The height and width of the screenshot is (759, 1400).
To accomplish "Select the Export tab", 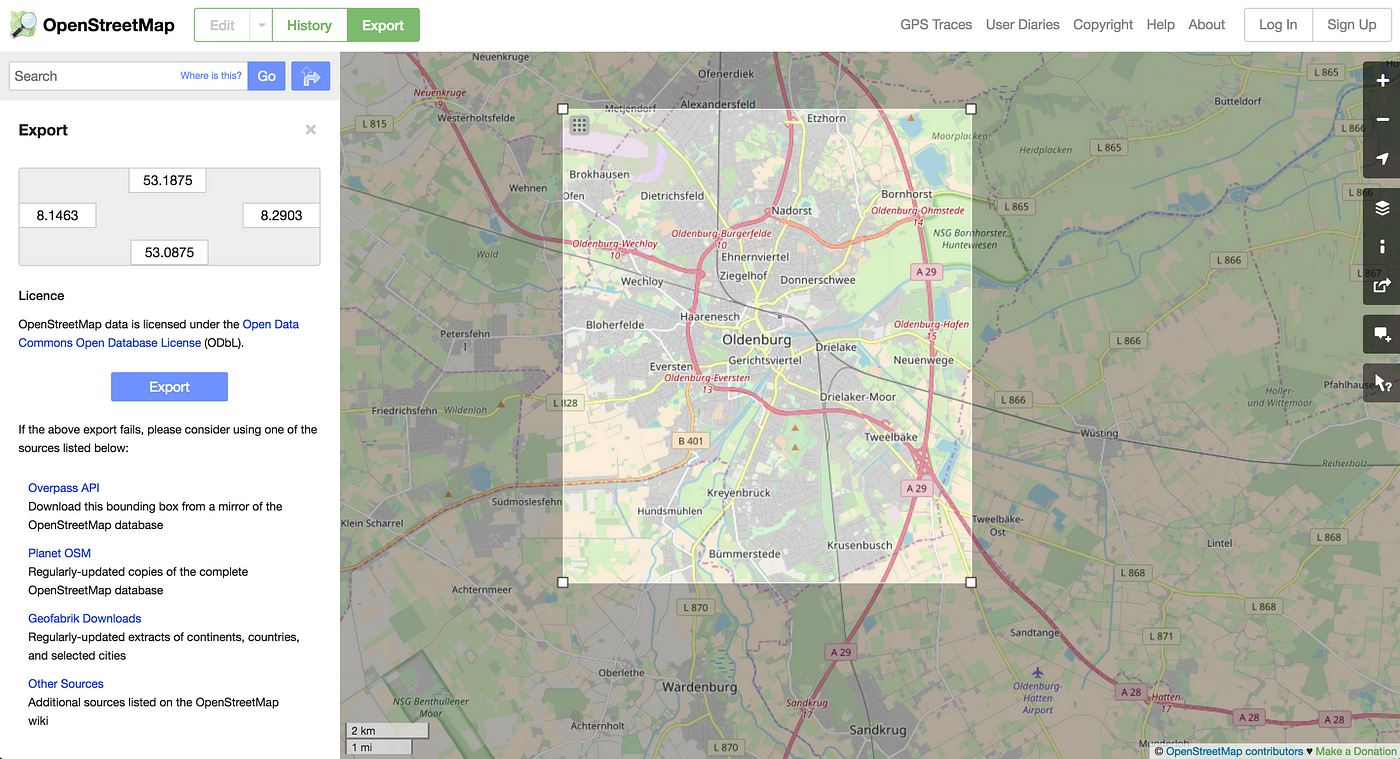I will [383, 25].
